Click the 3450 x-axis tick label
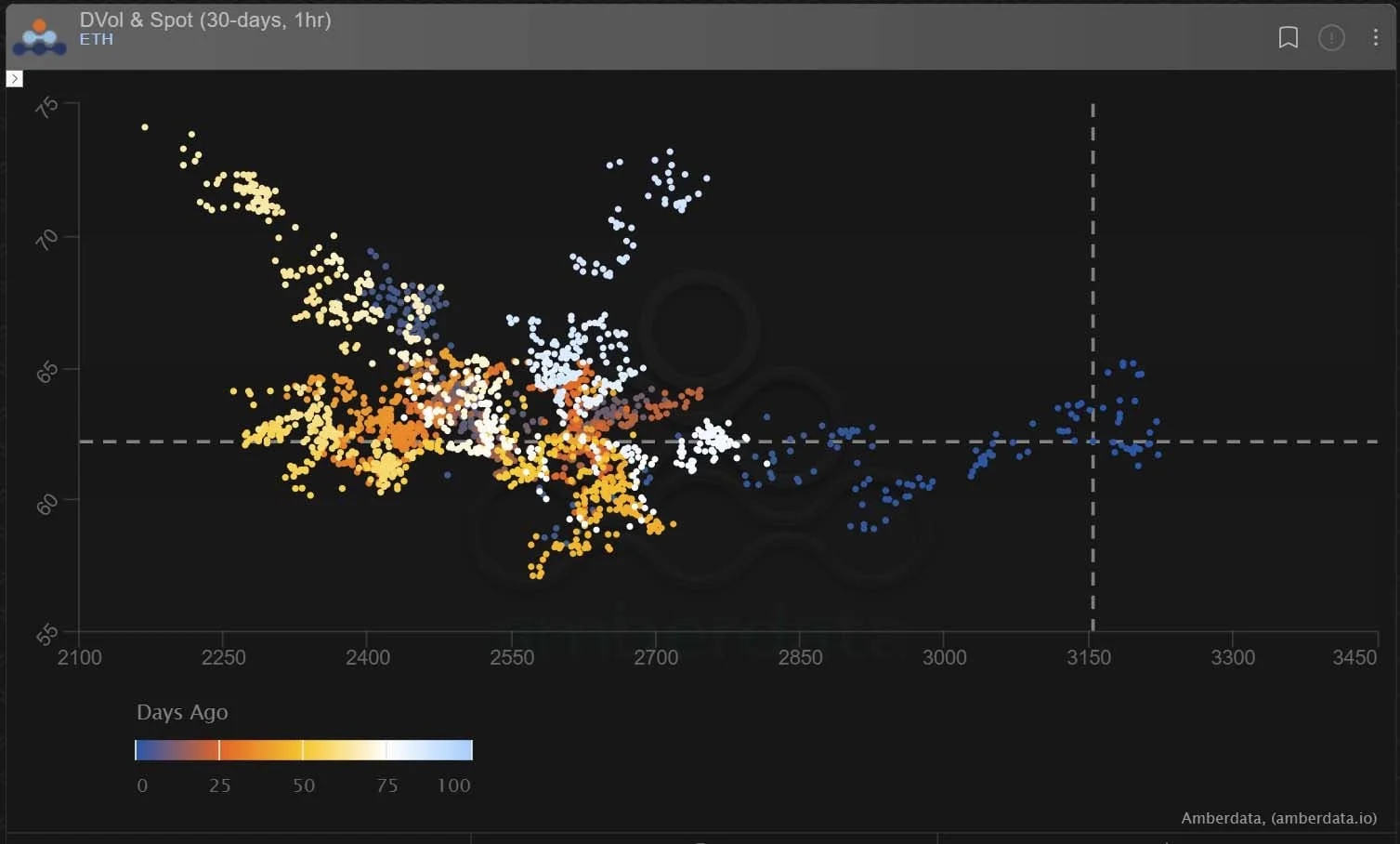Viewport: 1400px width, 844px height. pos(1354,657)
